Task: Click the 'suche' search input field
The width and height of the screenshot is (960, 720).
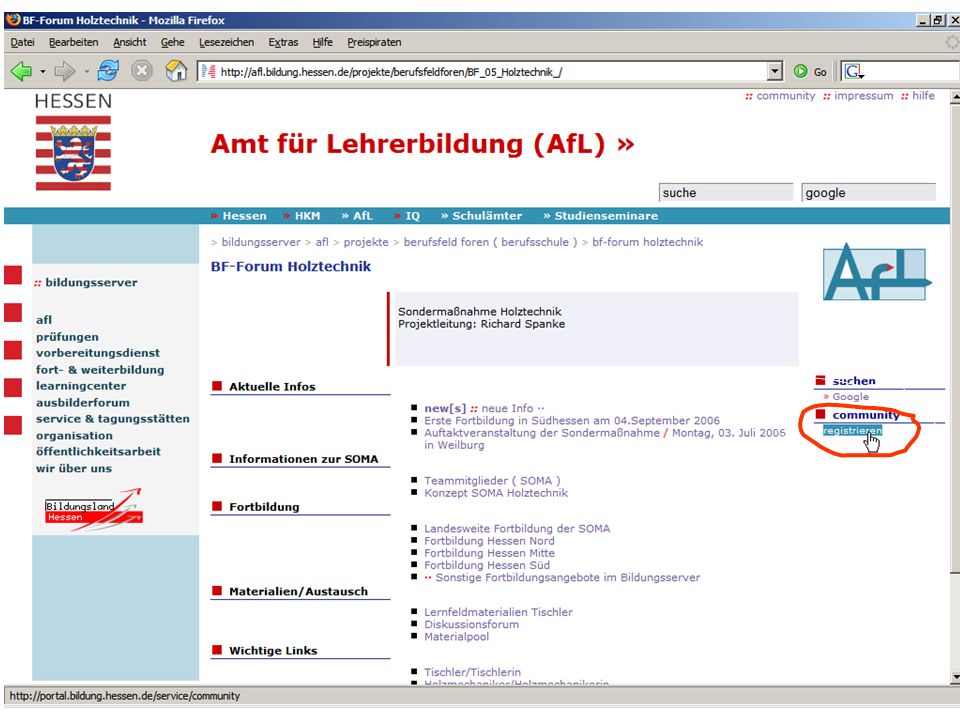Action: click(x=726, y=192)
